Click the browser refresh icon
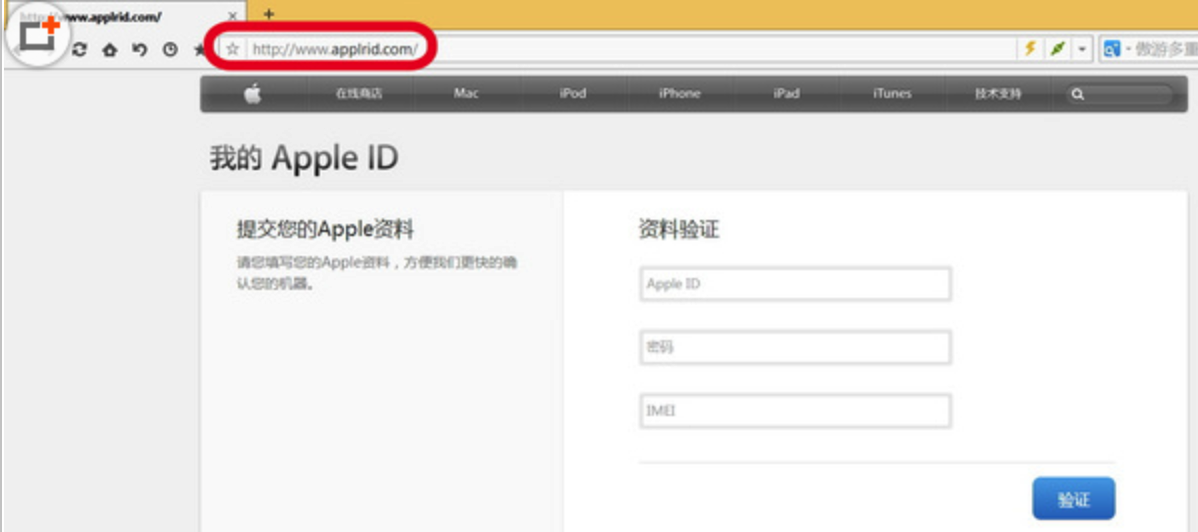1198x532 pixels. pyautogui.click(x=79, y=50)
